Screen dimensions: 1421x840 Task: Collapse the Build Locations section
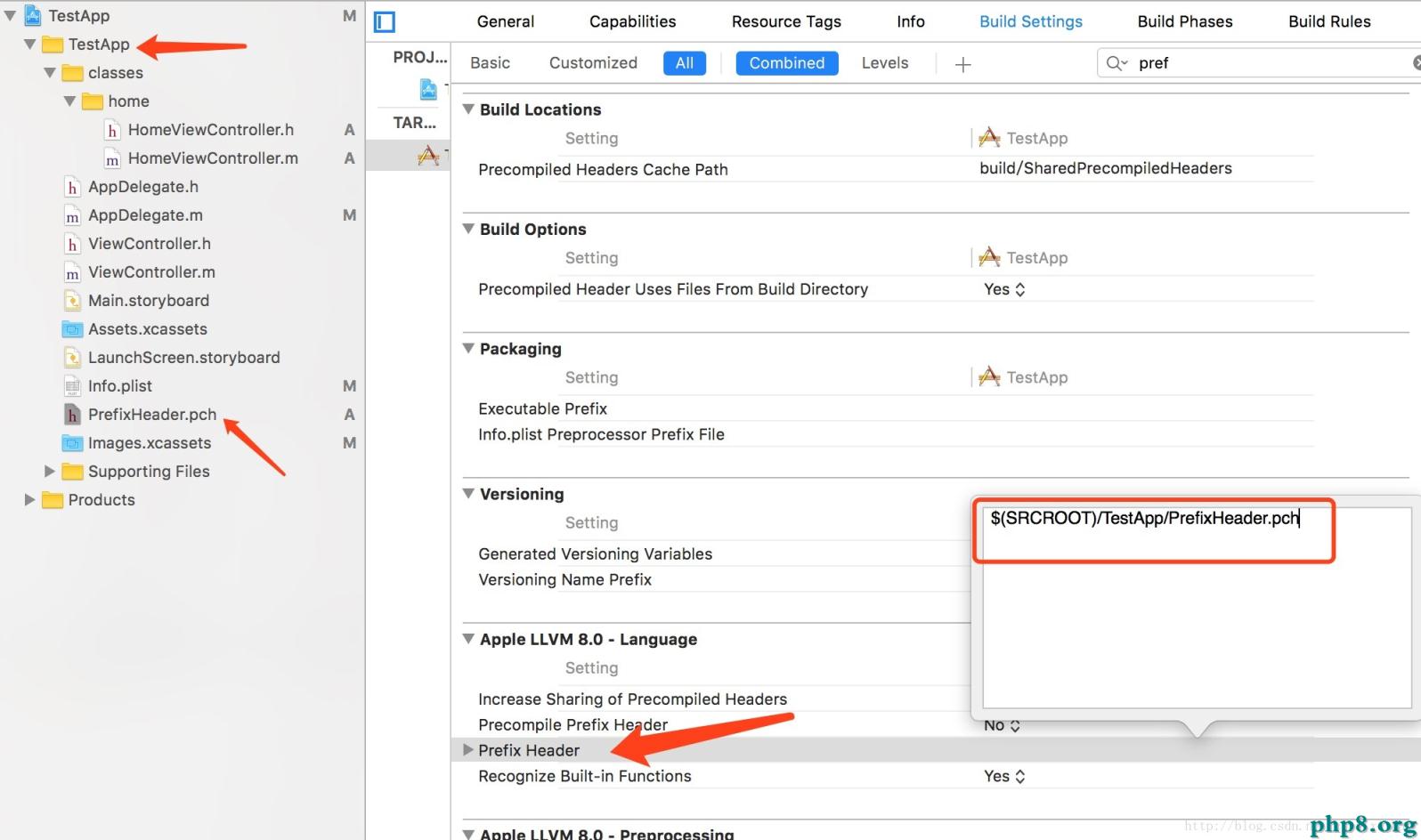468,109
